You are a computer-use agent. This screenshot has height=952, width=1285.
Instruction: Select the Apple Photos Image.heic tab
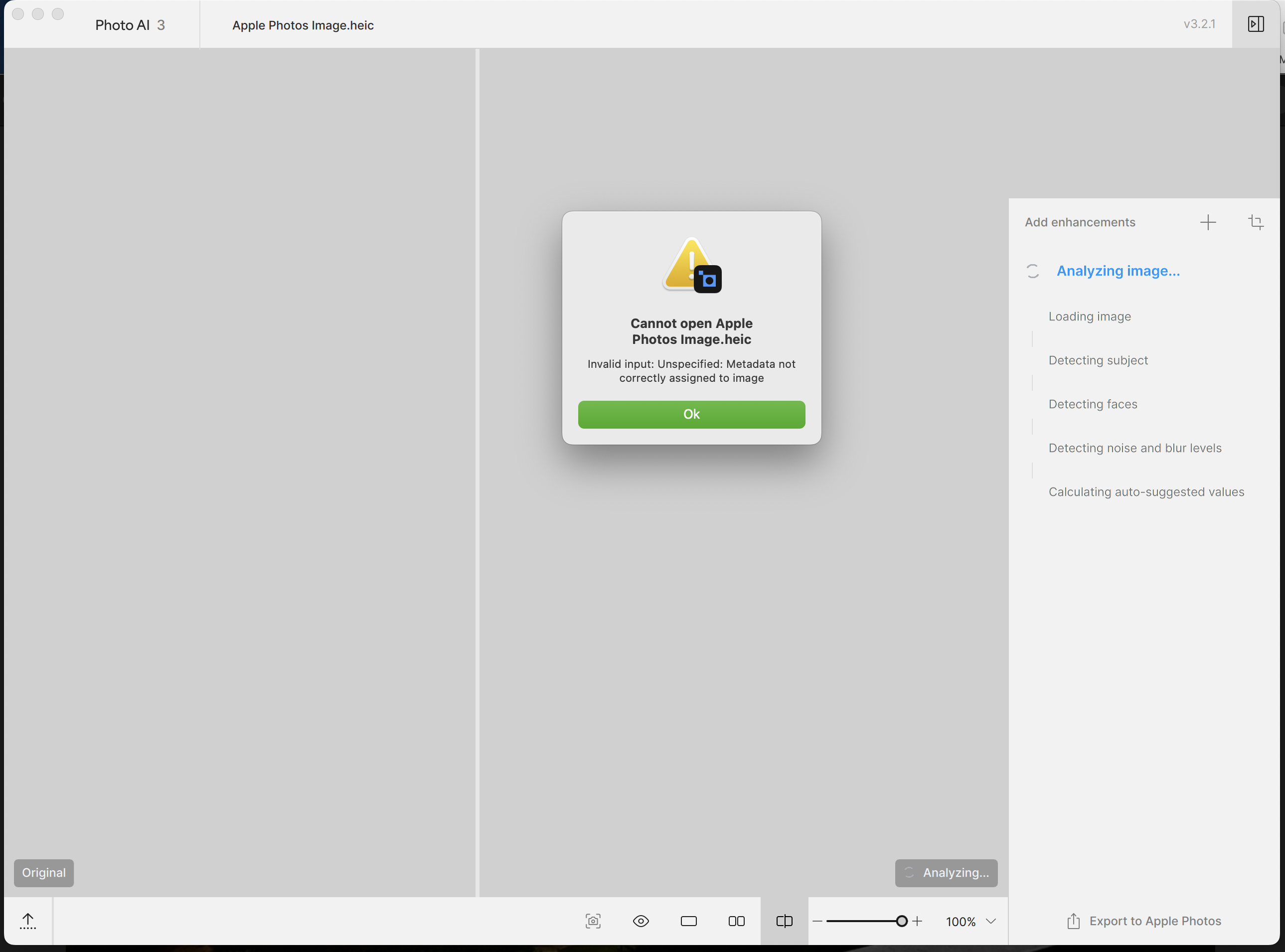click(x=303, y=25)
